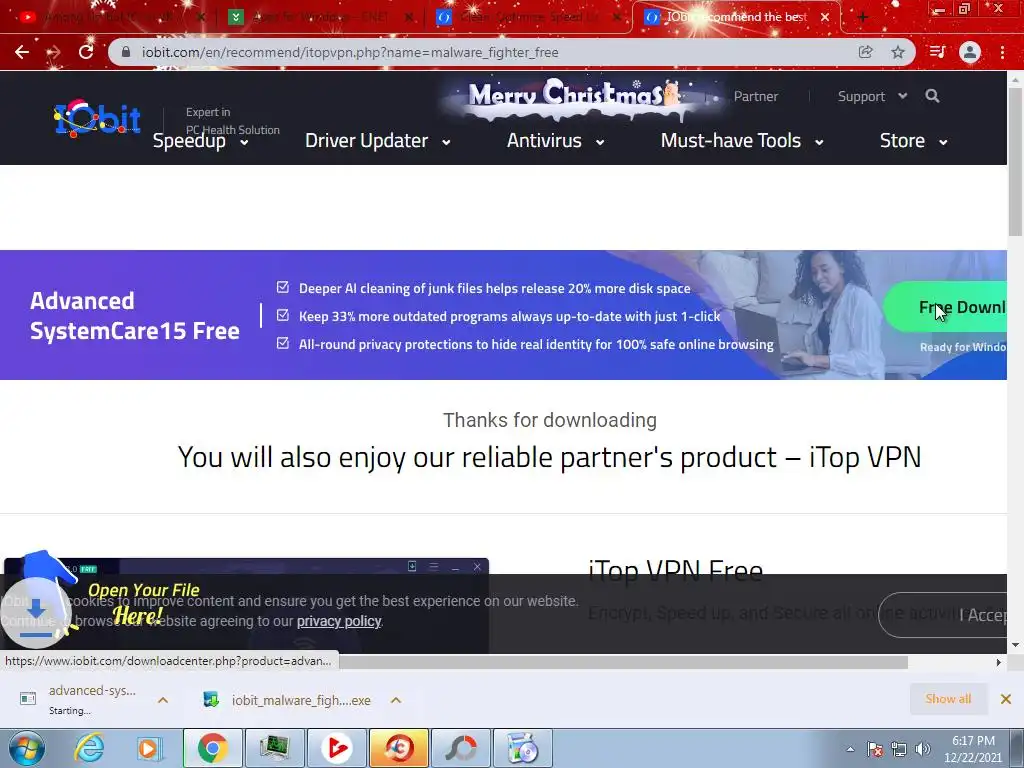Open the network tray icon
Viewport: 1024px width, 768px height.
coord(899,749)
